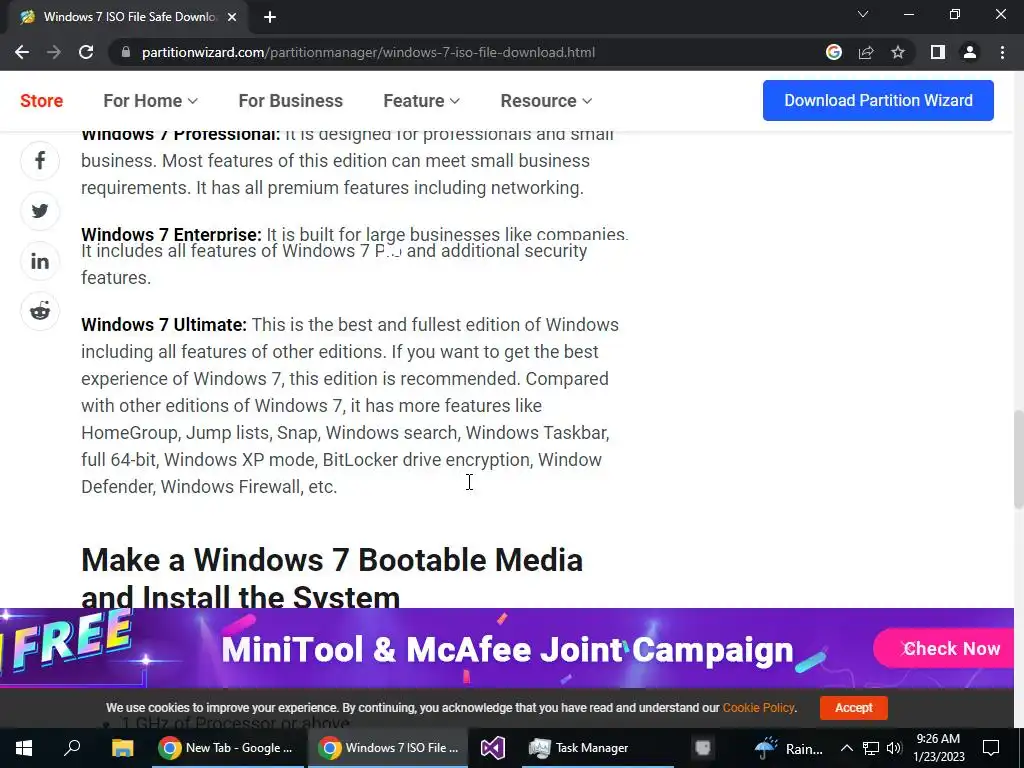Click the page's vertical scrollbar thumb
The width and height of the screenshot is (1024, 768).
click(x=1019, y=458)
